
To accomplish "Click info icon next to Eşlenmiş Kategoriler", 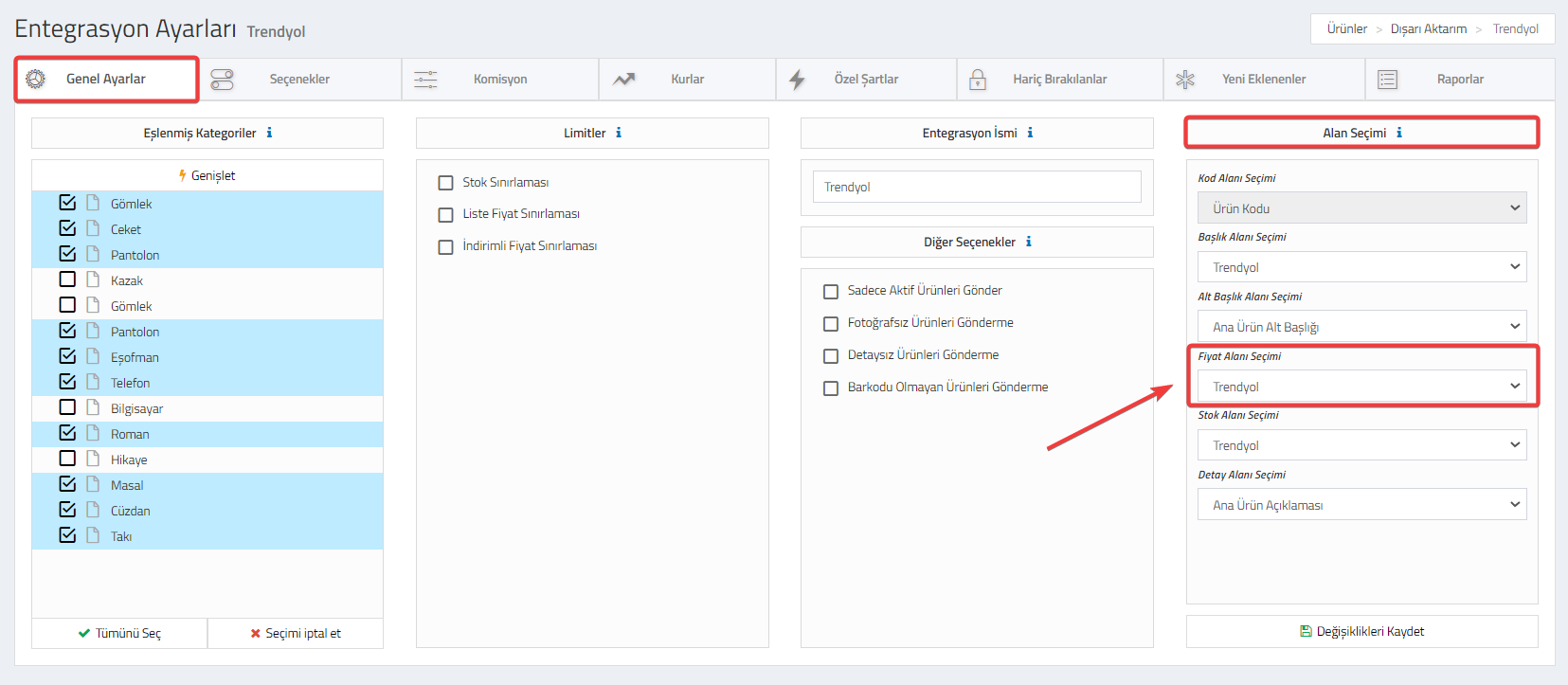I will (269, 133).
